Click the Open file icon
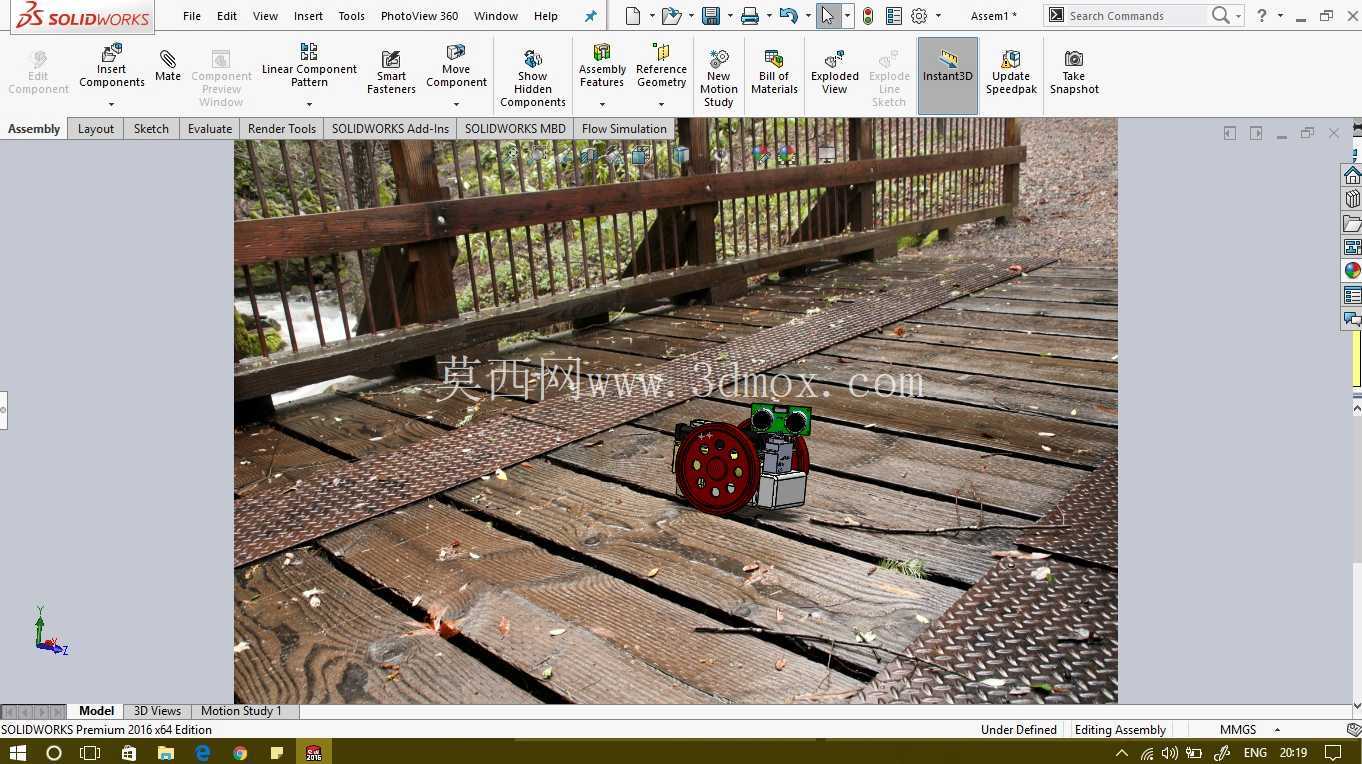 tap(672, 16)
